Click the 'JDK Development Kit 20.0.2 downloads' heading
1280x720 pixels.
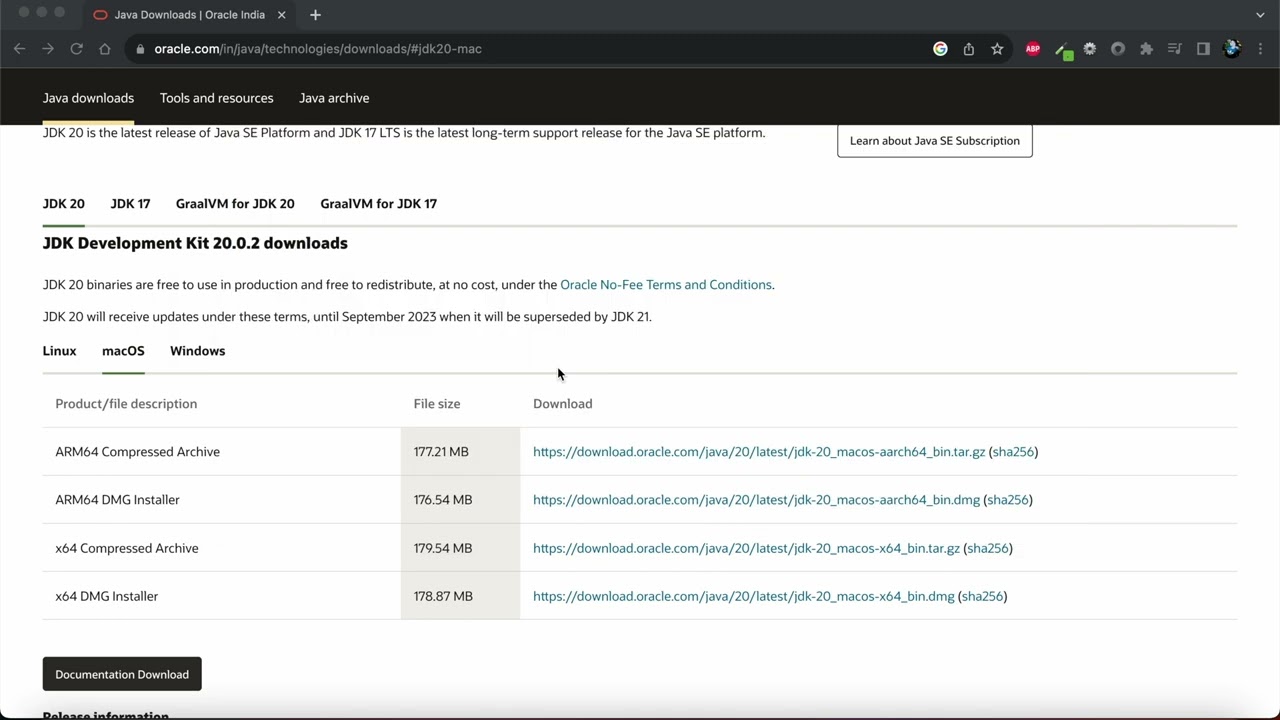[195, 243]
